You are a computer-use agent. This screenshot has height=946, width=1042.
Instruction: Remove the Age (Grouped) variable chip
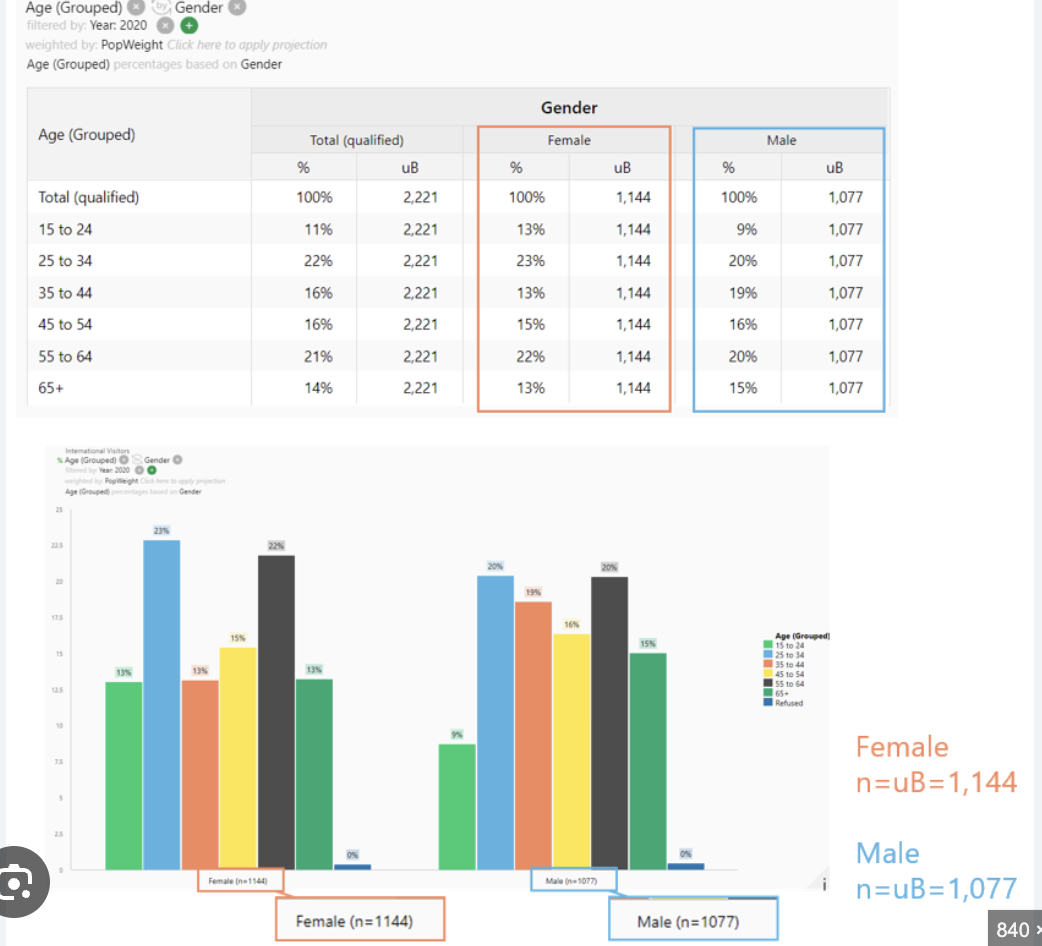[x=135, y=9]
